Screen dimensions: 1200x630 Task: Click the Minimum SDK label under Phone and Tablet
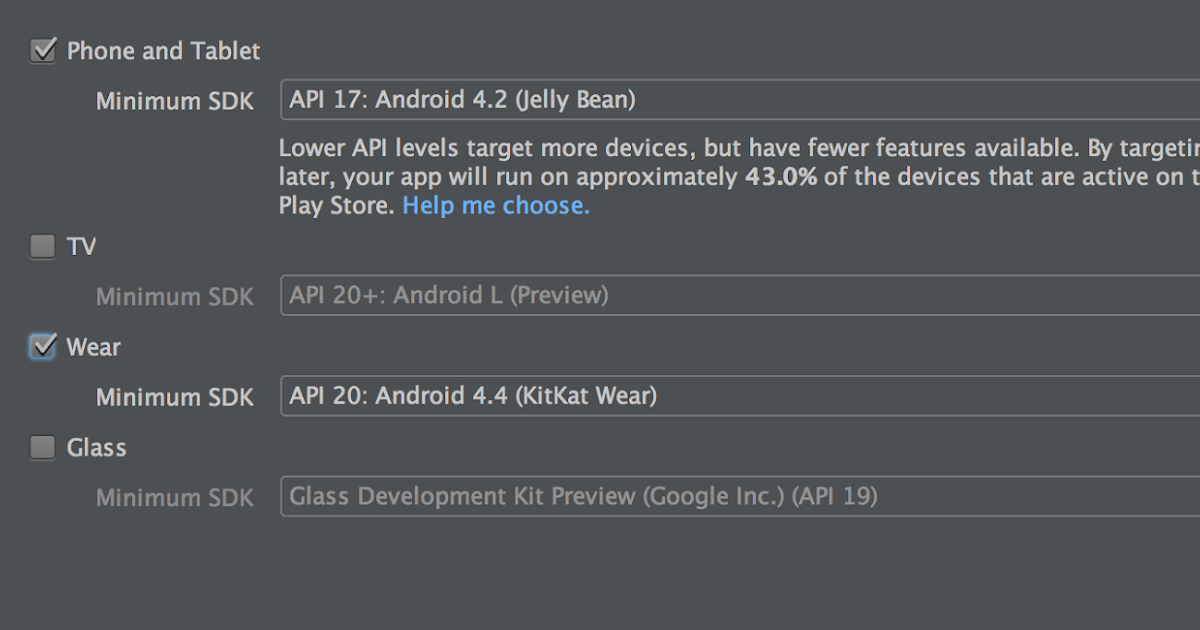coord(174,101)
